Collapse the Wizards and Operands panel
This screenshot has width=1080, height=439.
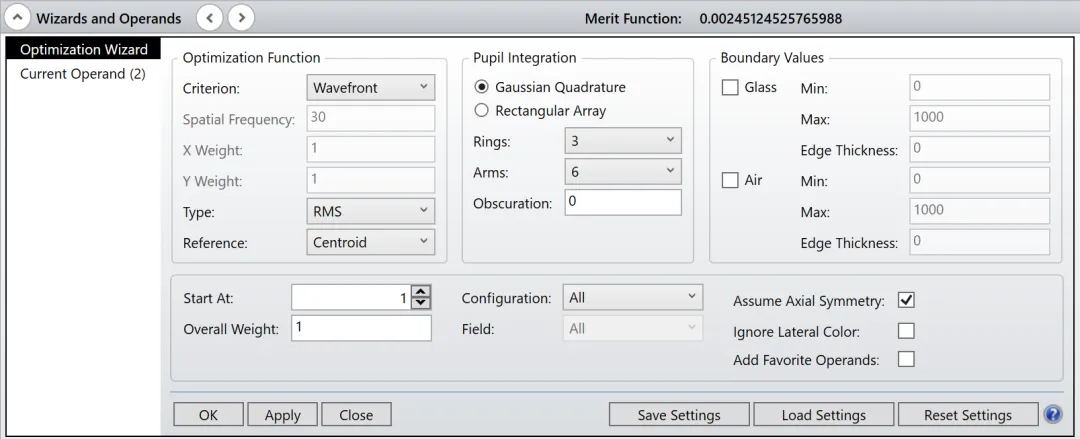(x=17, y=18)
